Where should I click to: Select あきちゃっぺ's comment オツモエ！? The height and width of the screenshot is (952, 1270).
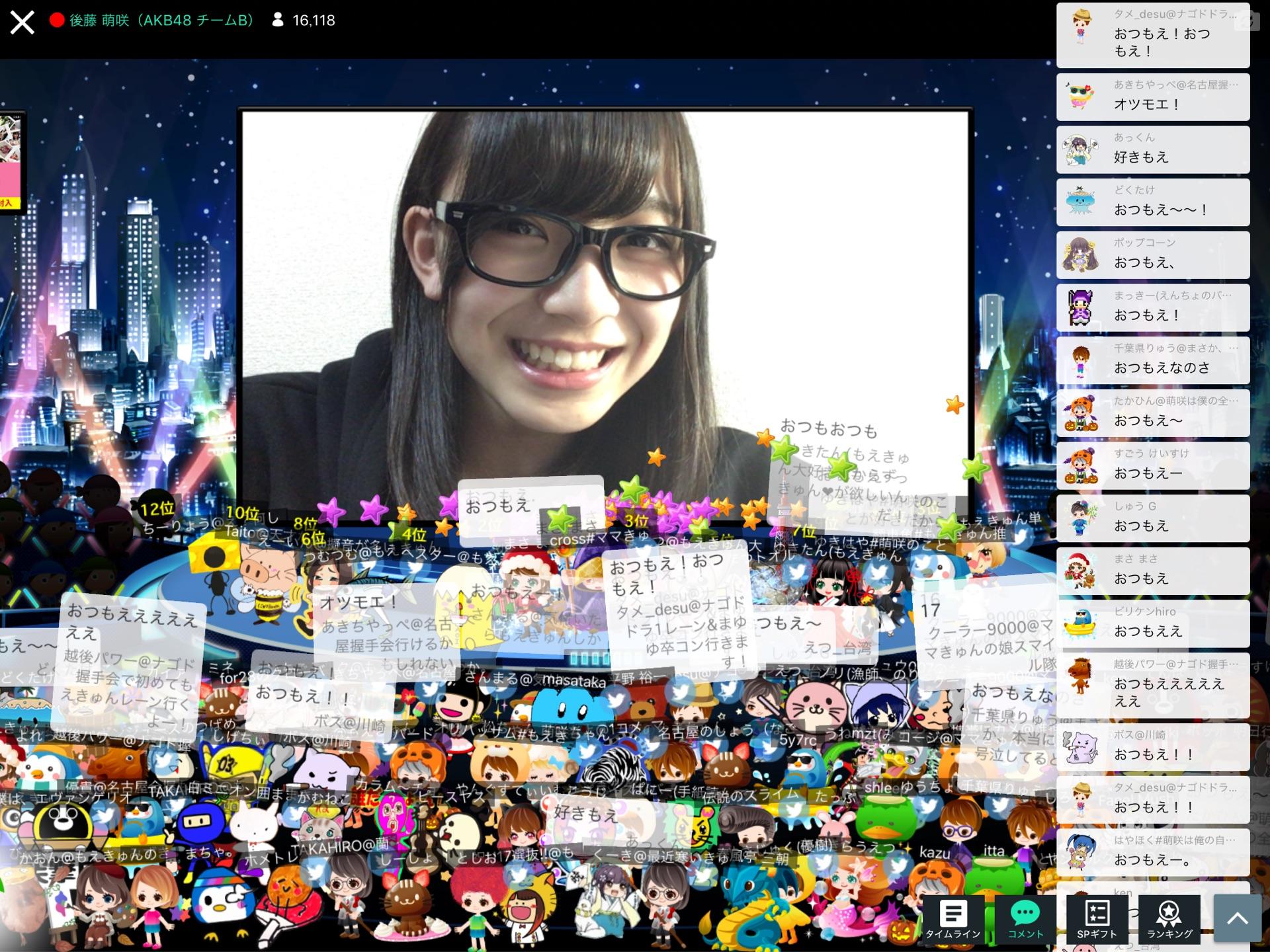pyautogui.click(x=1153, y=97)
